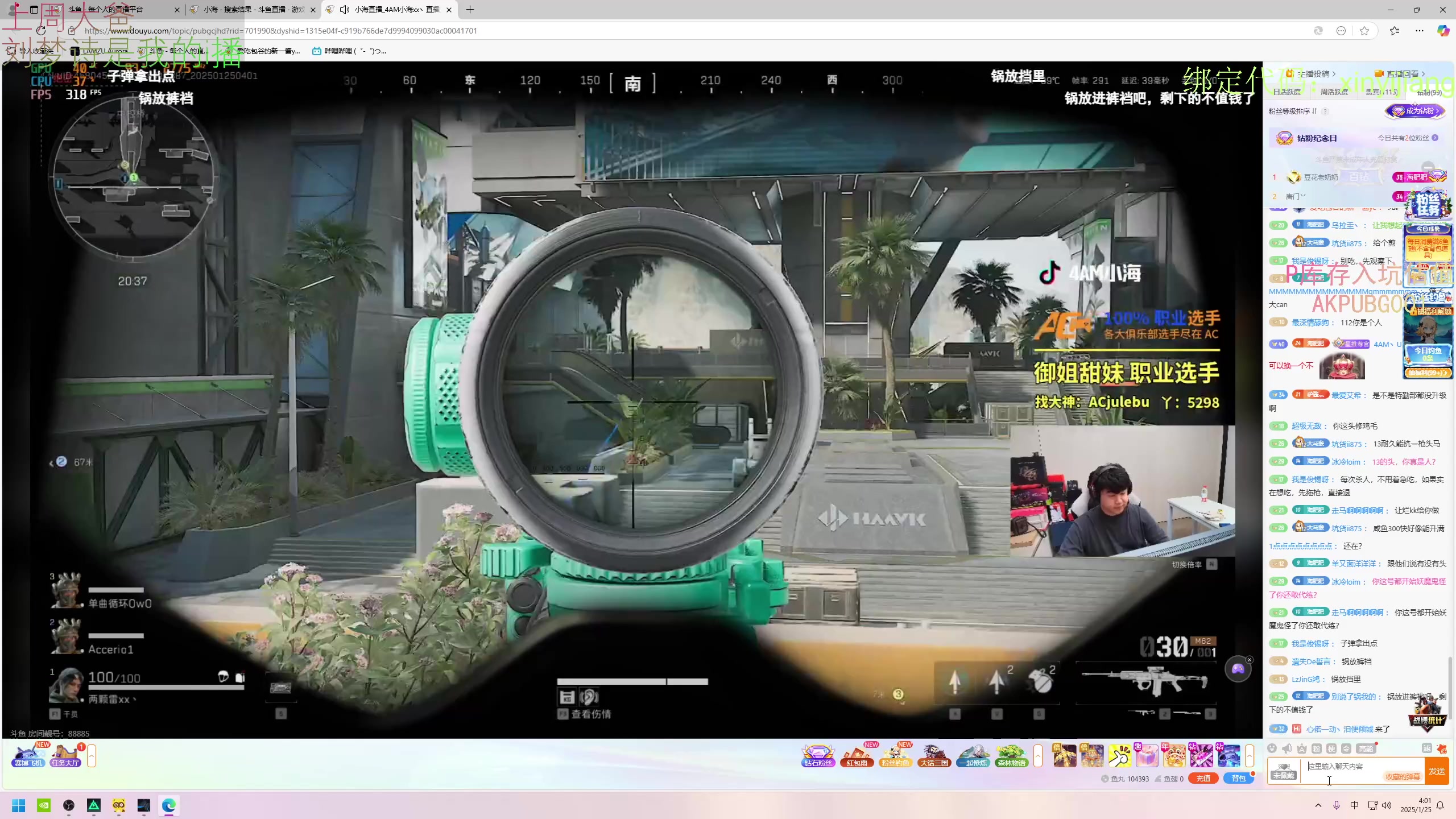Viewport: 1456px width, 819px height.
Task: Open 今日共有2位粉丝 details arrow
Action: [1435, 138]
